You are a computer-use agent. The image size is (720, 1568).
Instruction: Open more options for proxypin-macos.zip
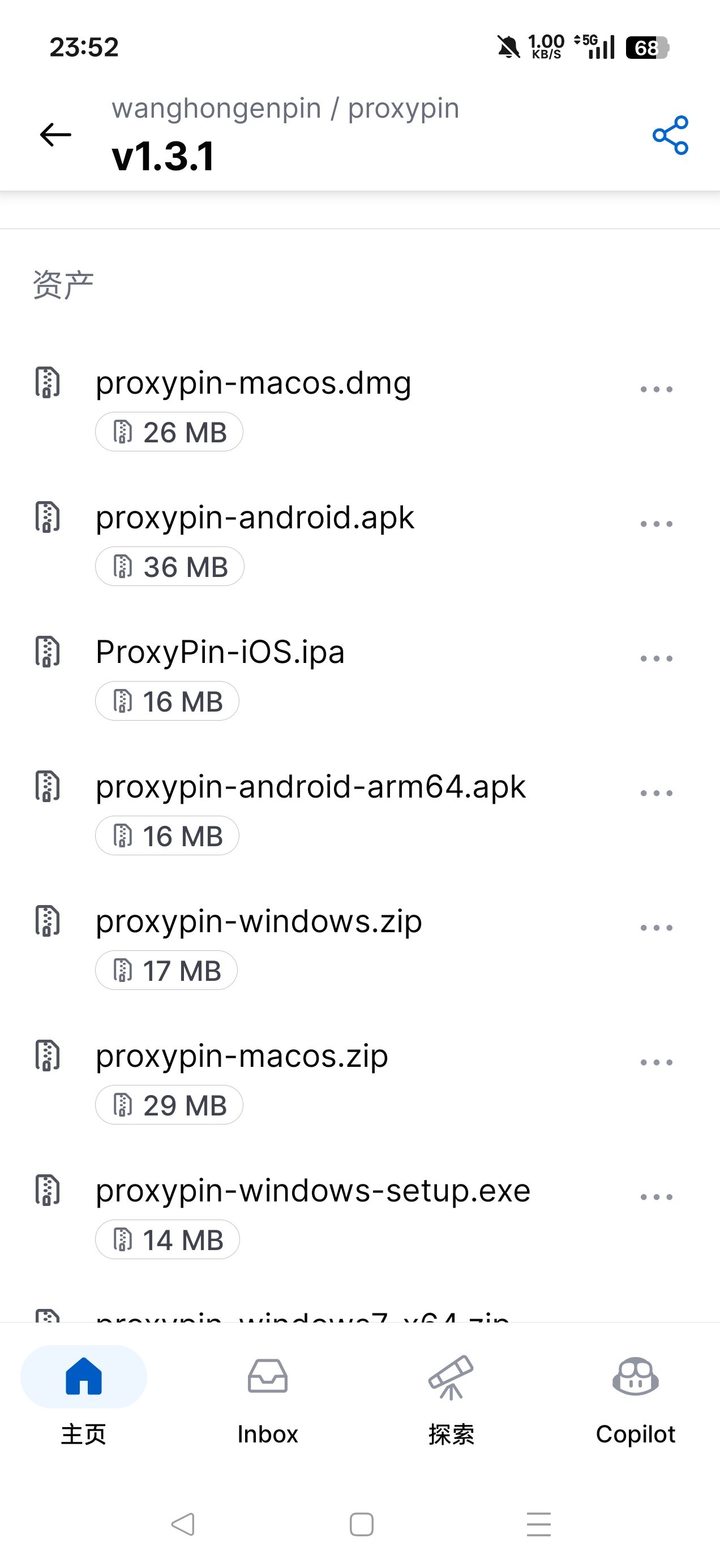pyautogui.click(x=657, y=1062)
